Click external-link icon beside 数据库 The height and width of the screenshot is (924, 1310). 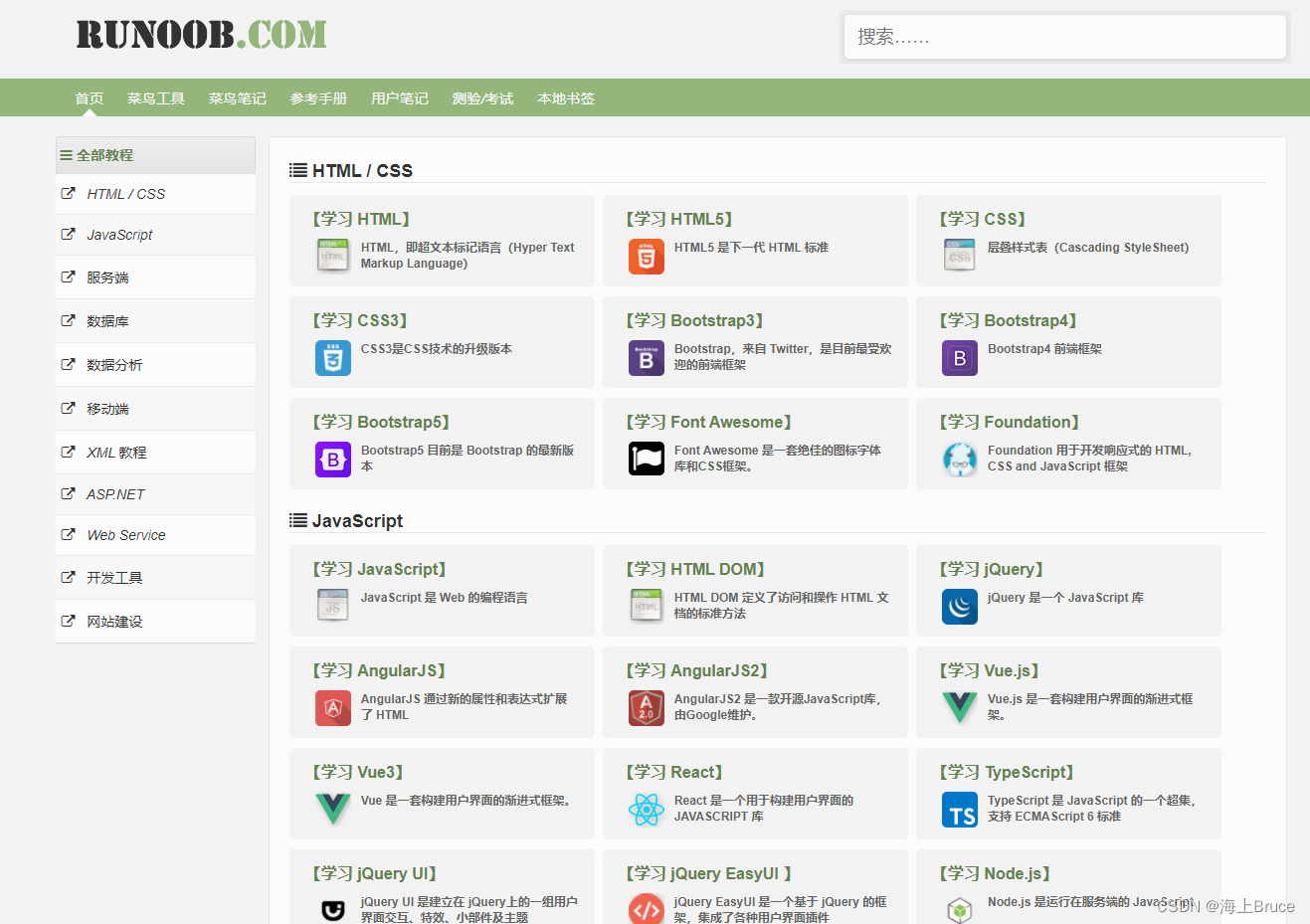tap(68, 321)
